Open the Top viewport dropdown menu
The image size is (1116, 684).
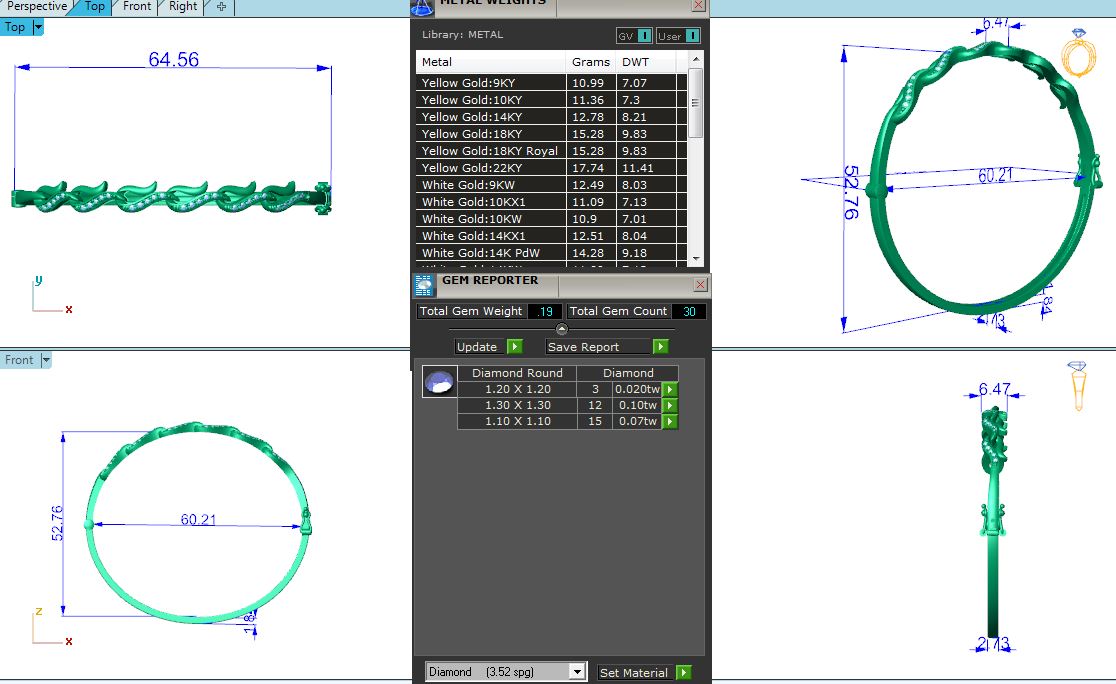(39, 27)
